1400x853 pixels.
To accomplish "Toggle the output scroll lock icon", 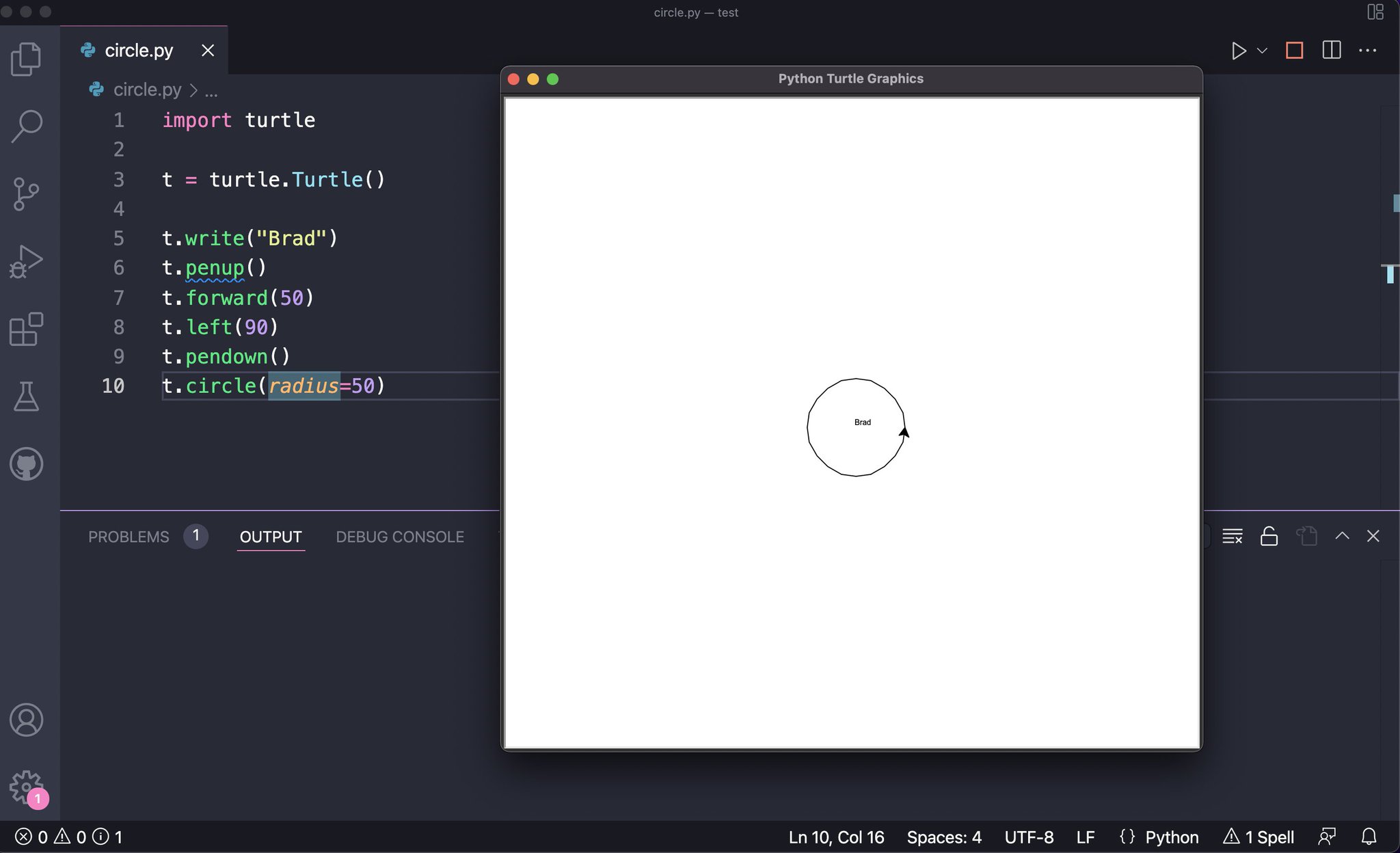I will coord(1269,537).
